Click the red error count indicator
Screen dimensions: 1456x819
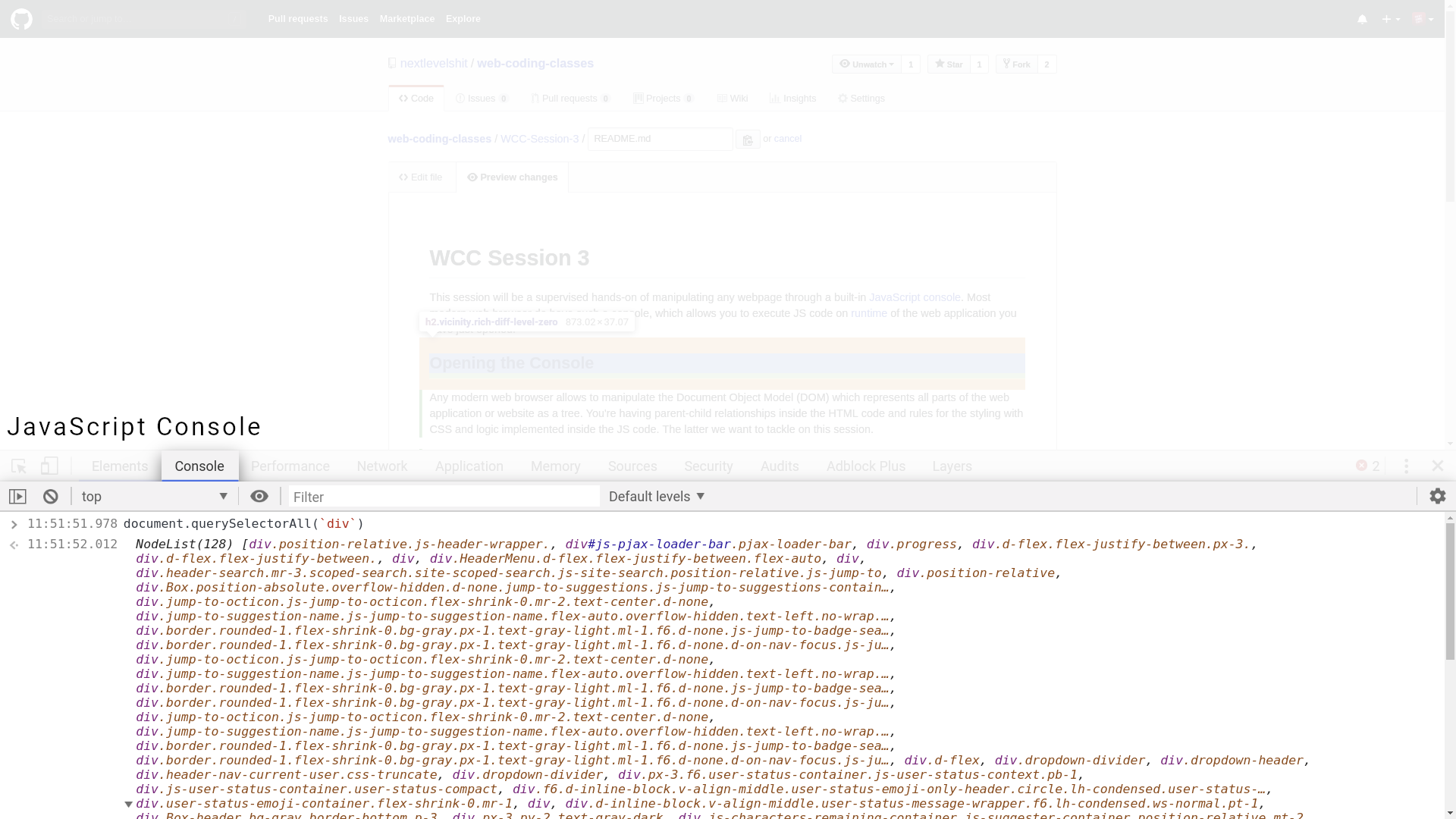pos(1368,466)
